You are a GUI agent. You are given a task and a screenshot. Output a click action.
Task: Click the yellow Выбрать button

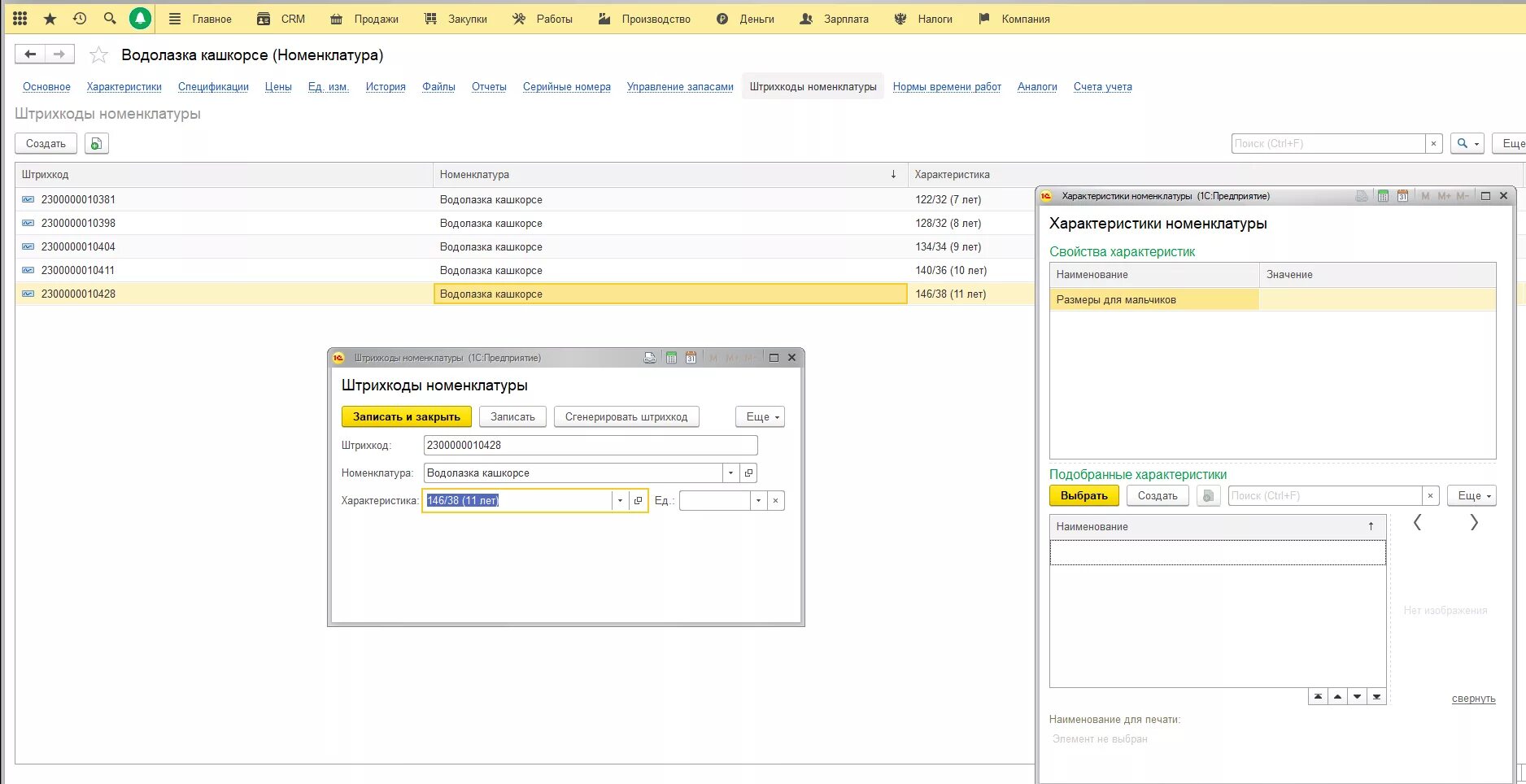(x=1084, y=496)
